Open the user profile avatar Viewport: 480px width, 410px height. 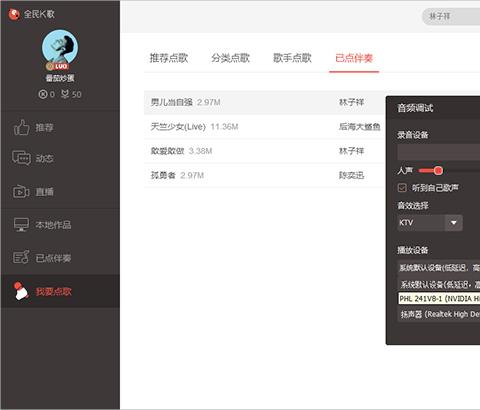pos(60,48)
